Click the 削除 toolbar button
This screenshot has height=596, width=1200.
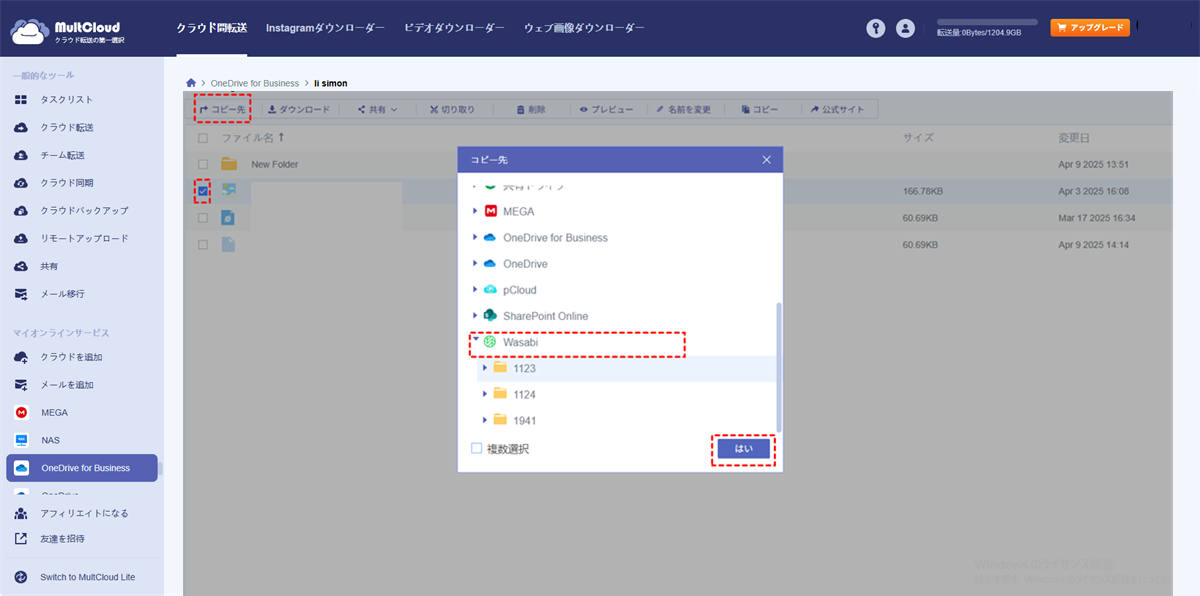point(531,109)
